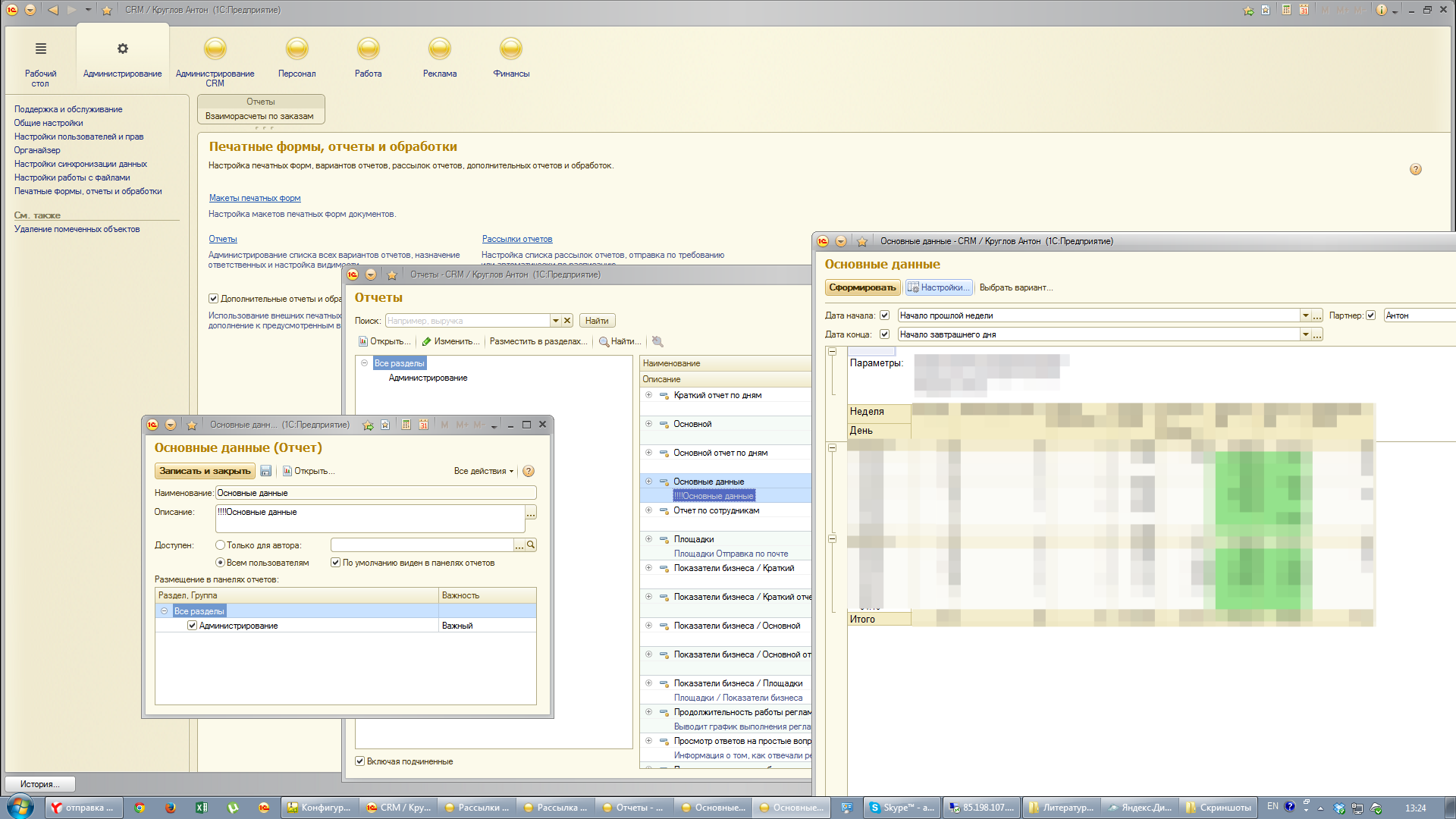This screenshot has height=819, width=1456.
Task: Open the Персонал section icon
Action: coord(297,49)
